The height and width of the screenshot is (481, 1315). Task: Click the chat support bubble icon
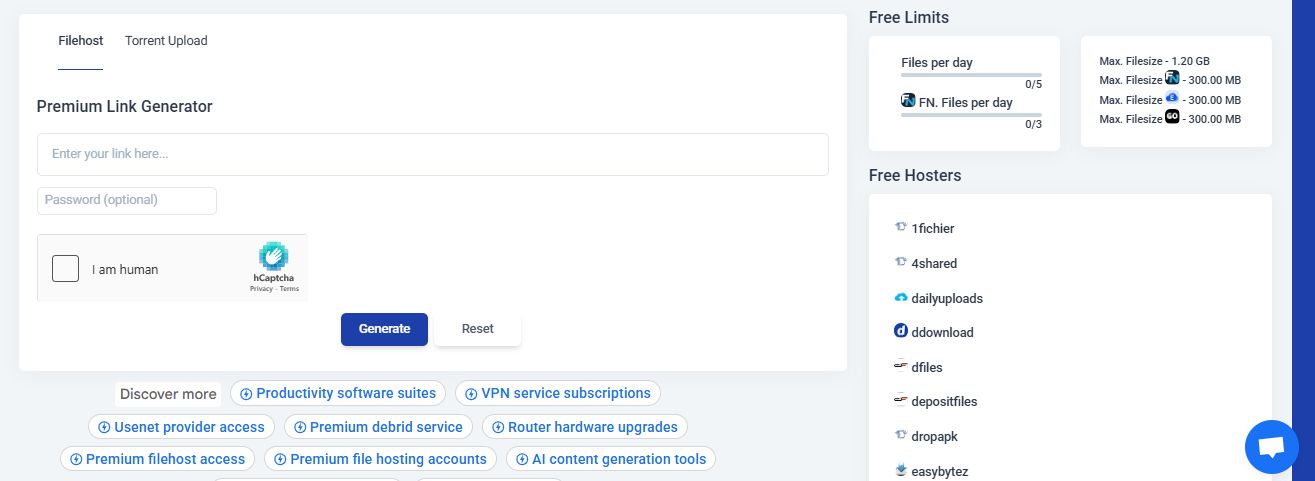point(1271,447)
